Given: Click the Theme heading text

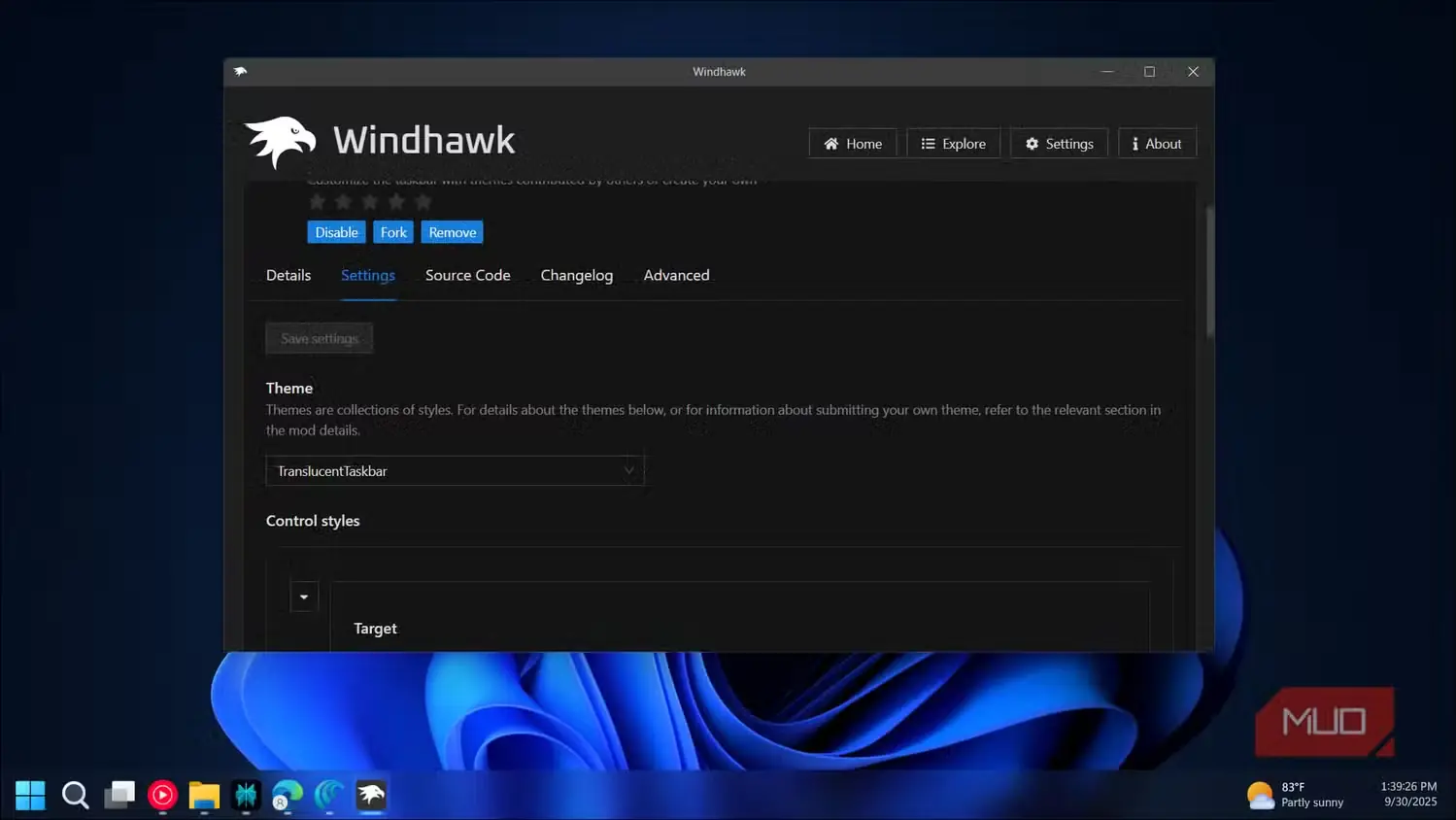Looking at the screenshot, I should pyautogui.click(x=289, y=388).
